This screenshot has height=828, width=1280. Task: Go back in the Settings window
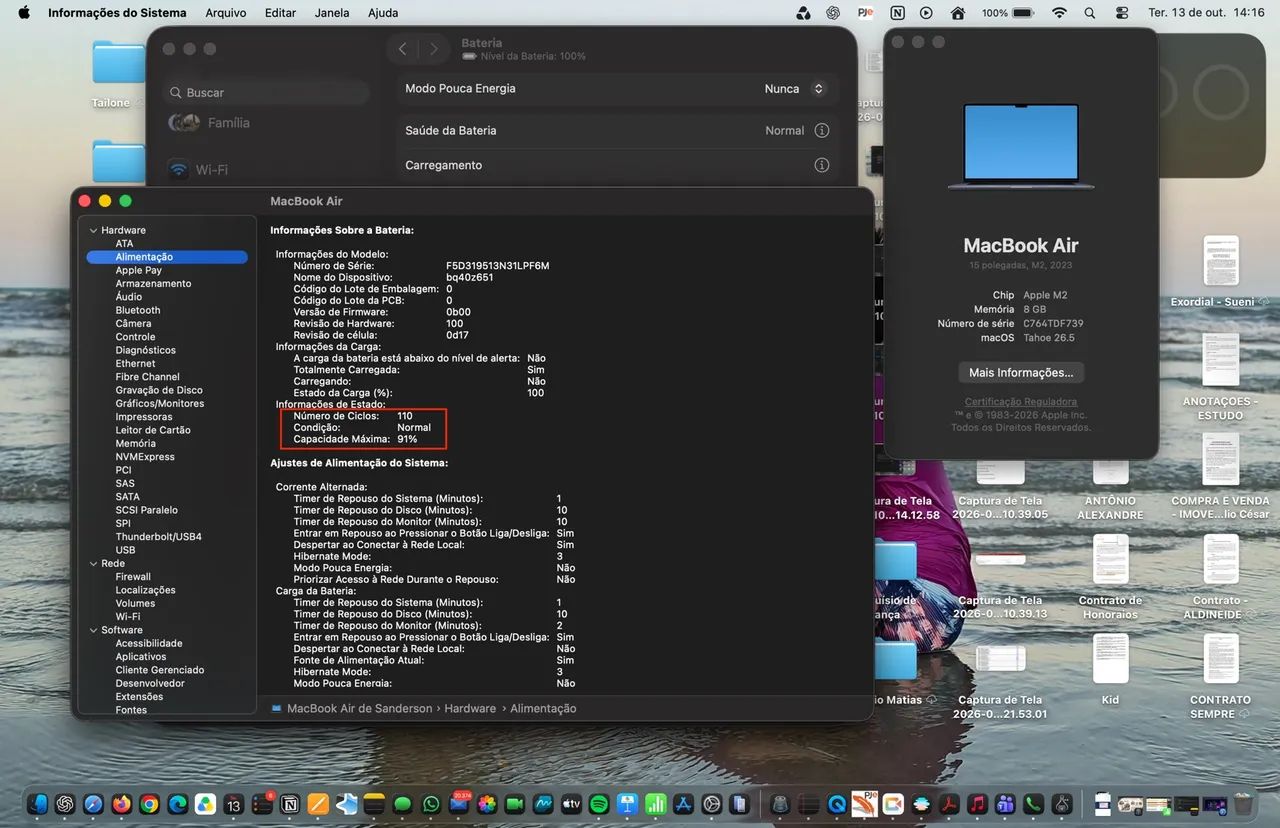(x=402, y=49)
